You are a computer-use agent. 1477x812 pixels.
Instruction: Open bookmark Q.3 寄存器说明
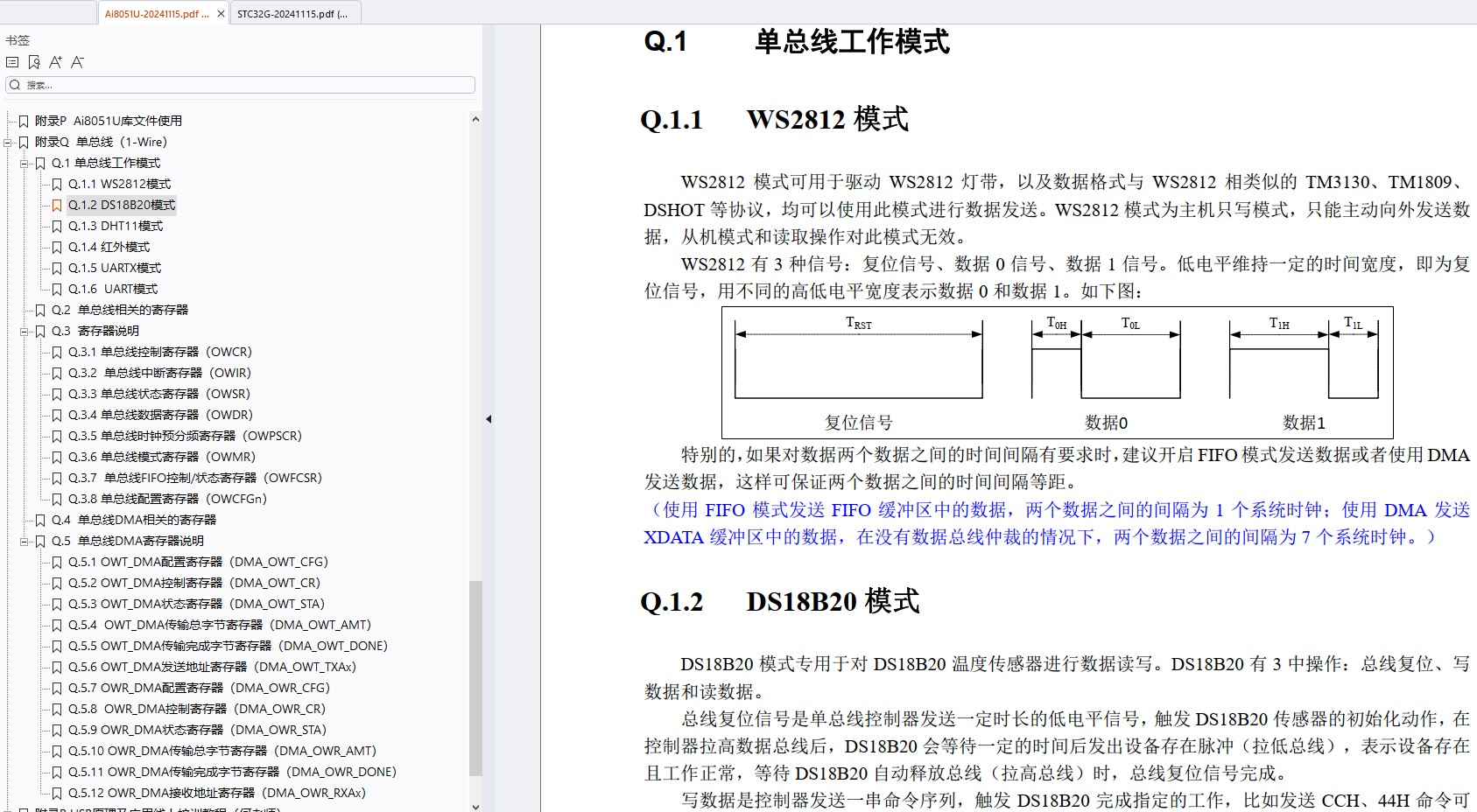click(95, 331)
